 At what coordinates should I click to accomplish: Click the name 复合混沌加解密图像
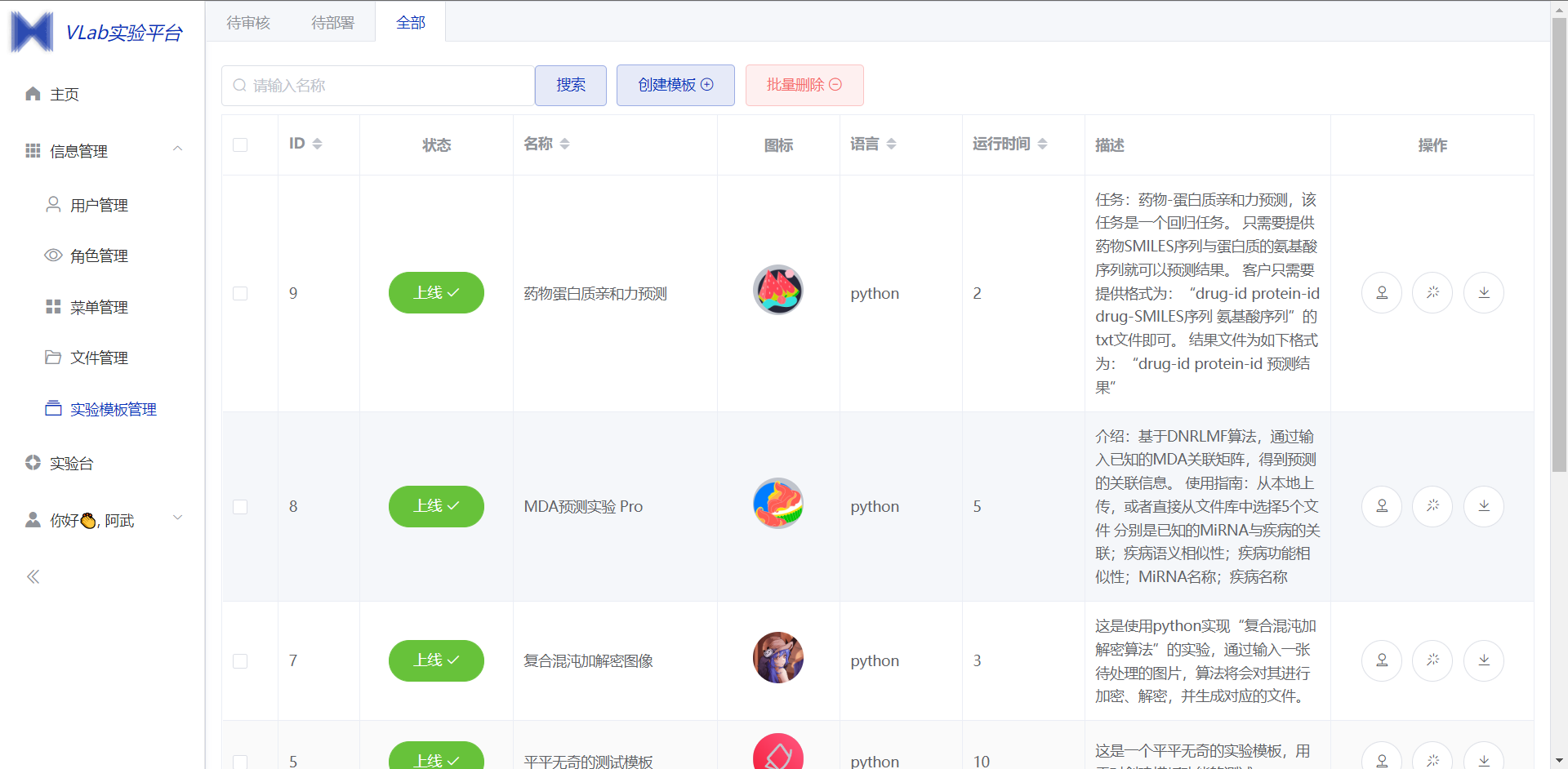coord(588,660)
